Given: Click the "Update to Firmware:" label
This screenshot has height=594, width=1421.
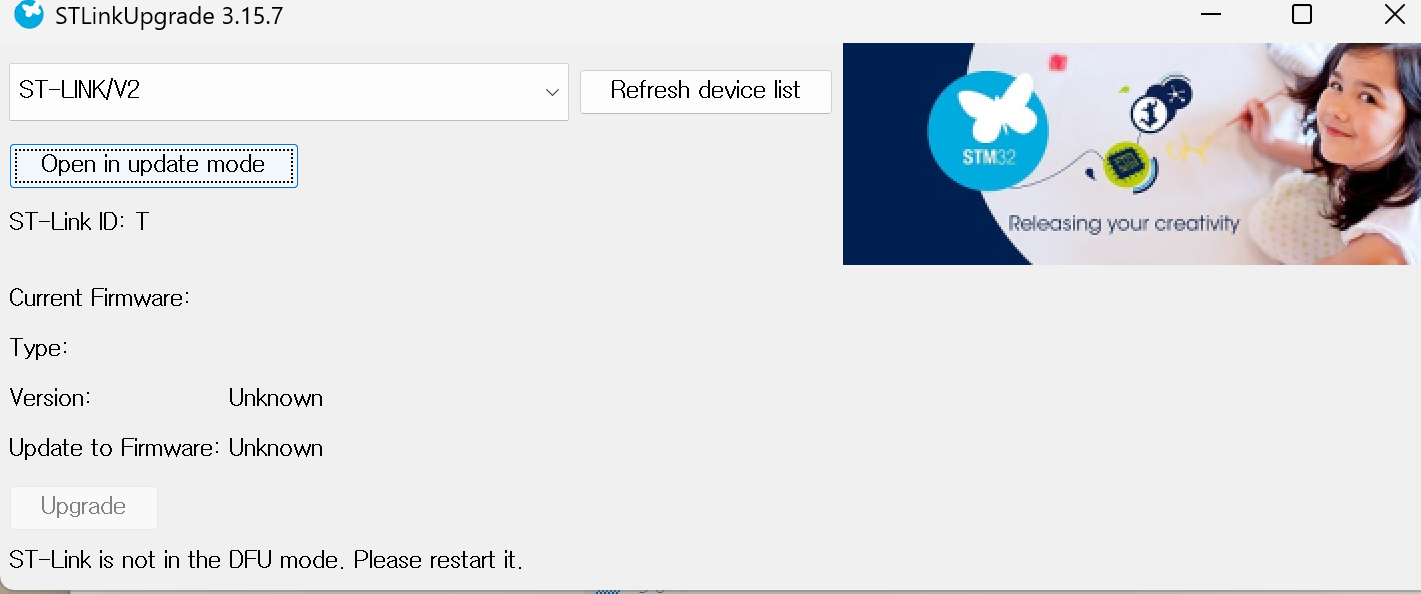Looking at the screenshot, I should coord(115,448).
